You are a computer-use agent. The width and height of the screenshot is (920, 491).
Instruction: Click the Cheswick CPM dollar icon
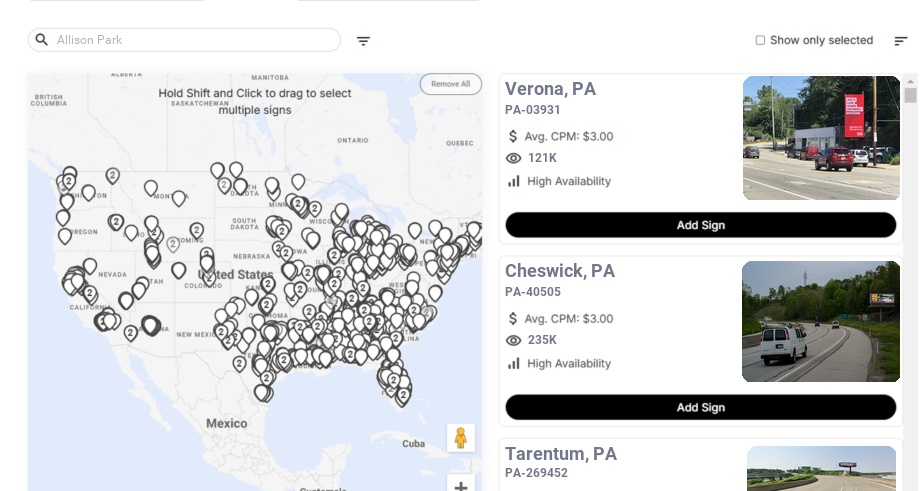pos(513,319)
